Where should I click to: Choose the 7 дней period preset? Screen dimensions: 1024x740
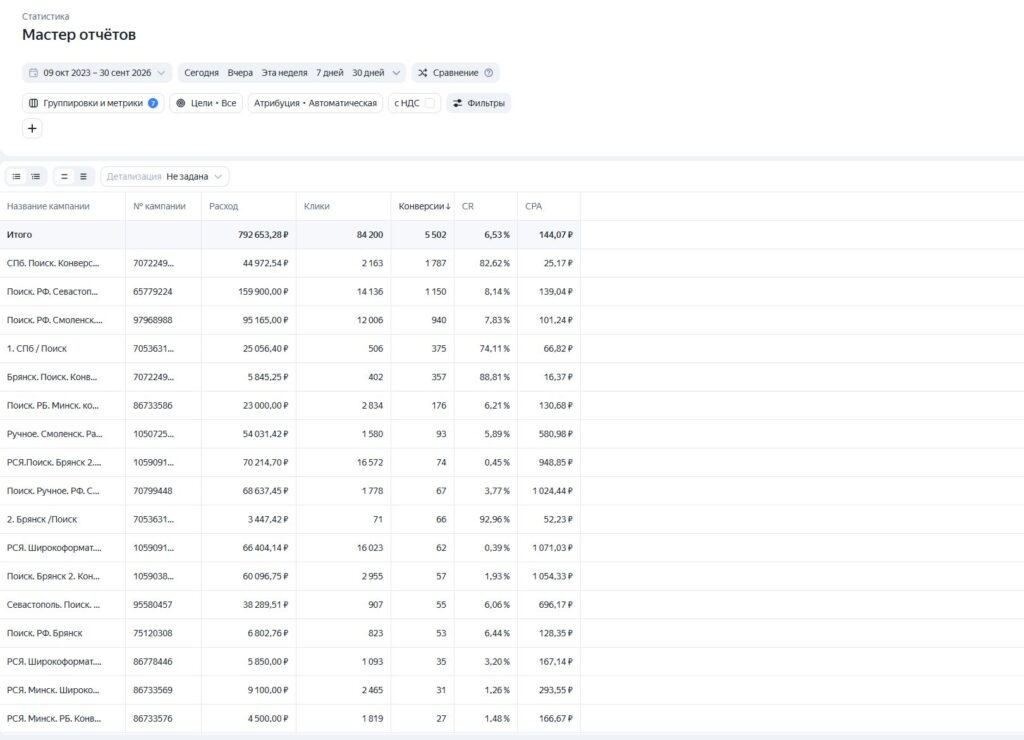point(330,72)
